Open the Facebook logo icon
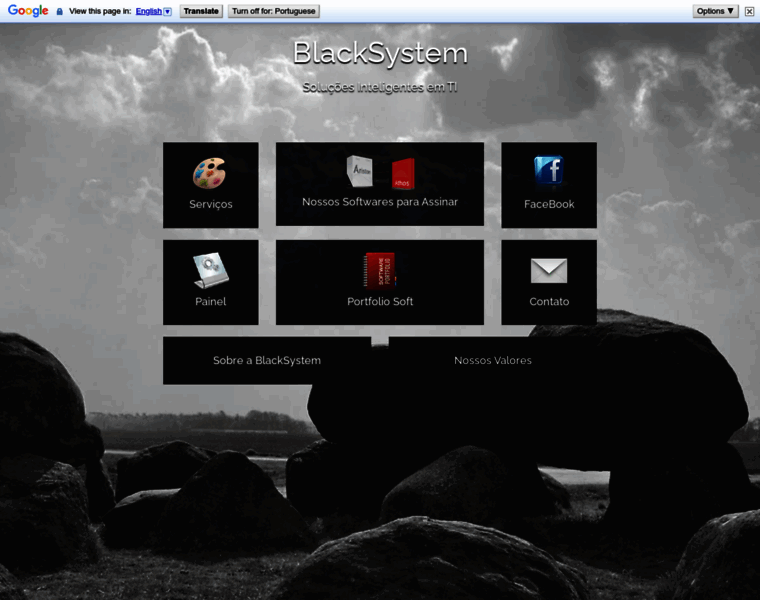Viewport: 760px width, 600px height. pyautogui.click(x=549, y=171)
